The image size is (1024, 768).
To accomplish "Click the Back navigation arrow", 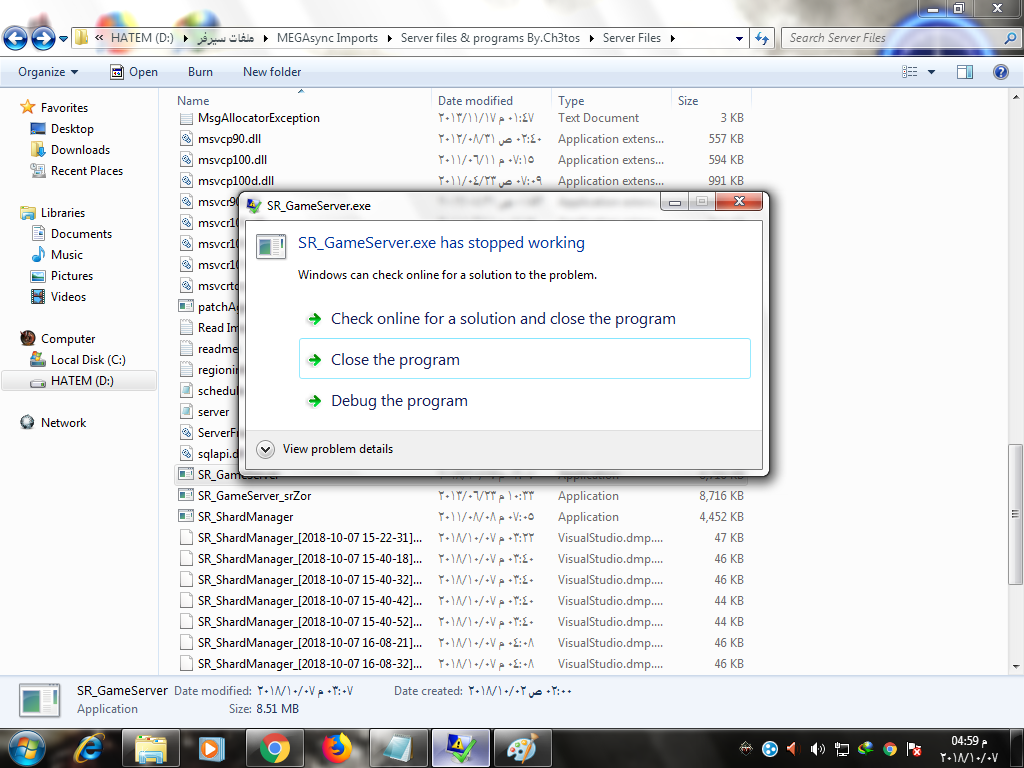I will [x=16, y=39].
